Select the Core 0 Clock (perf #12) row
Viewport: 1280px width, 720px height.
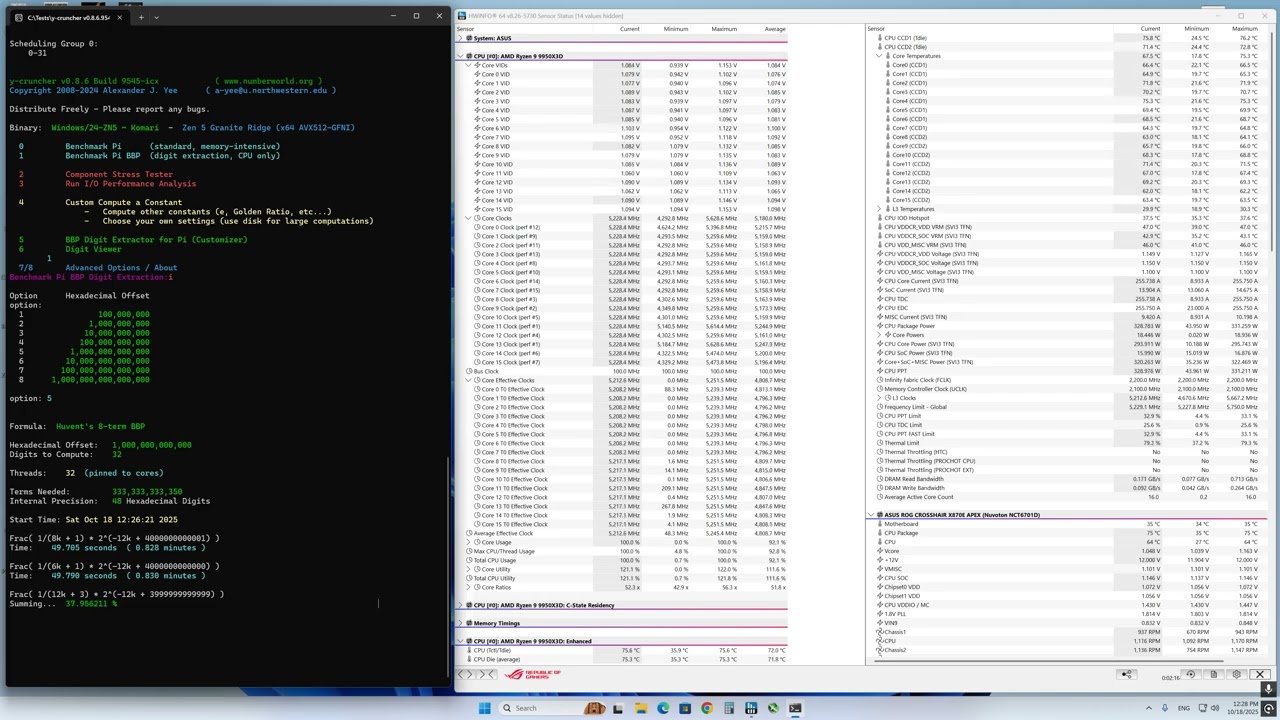point(622,227)
